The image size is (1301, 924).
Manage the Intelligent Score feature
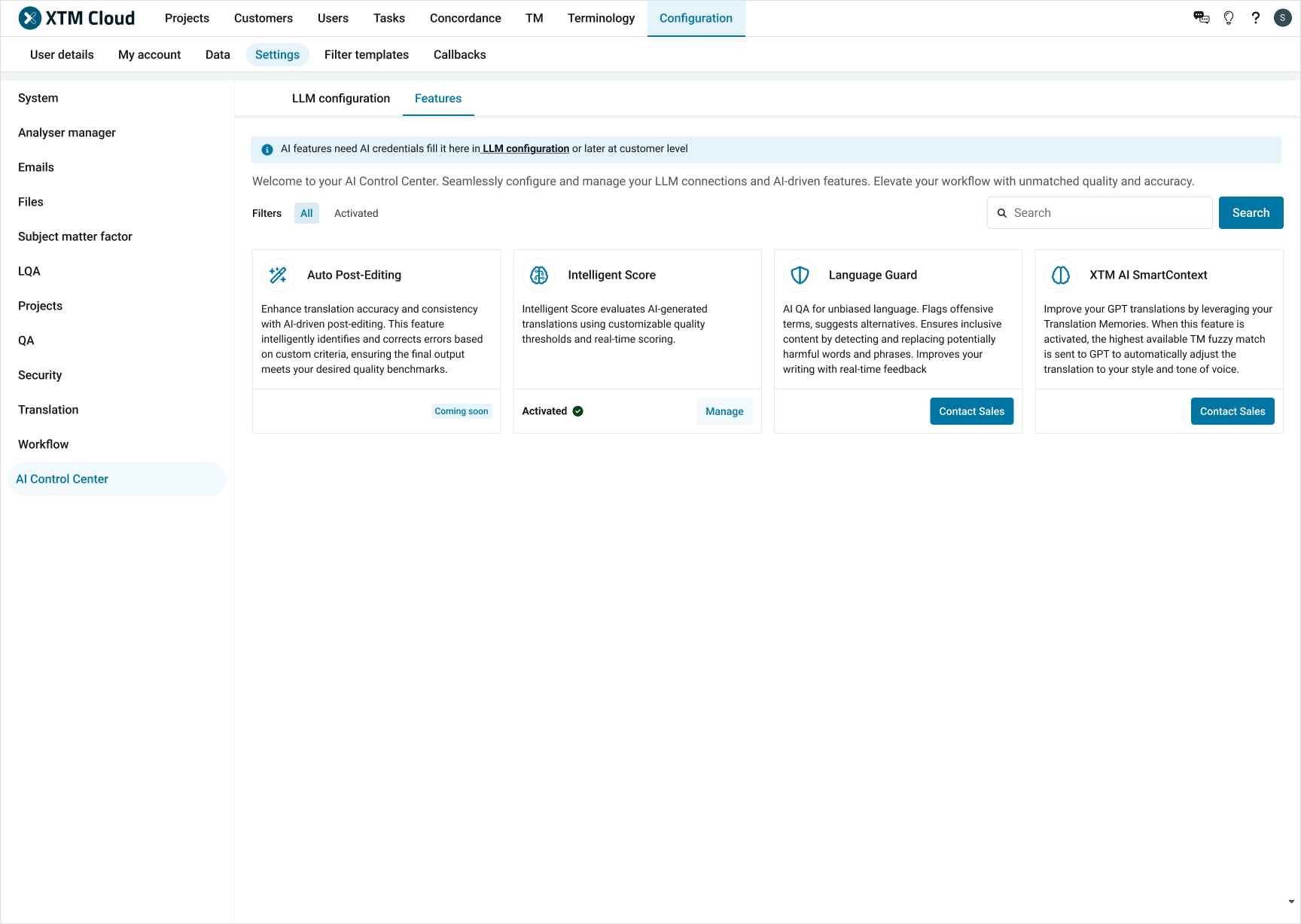724,411
